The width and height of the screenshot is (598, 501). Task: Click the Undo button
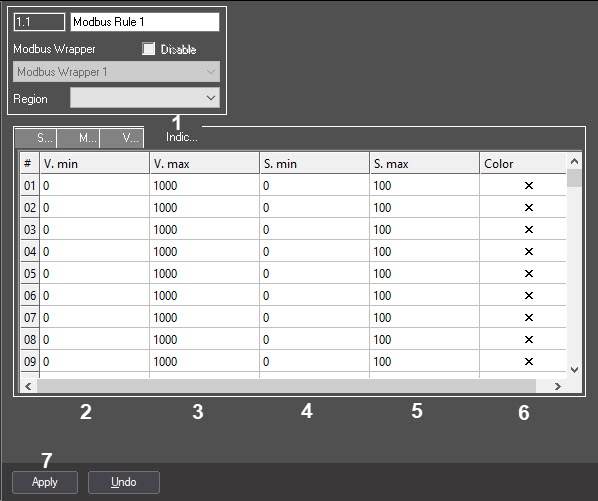click(x=124, y=482)
